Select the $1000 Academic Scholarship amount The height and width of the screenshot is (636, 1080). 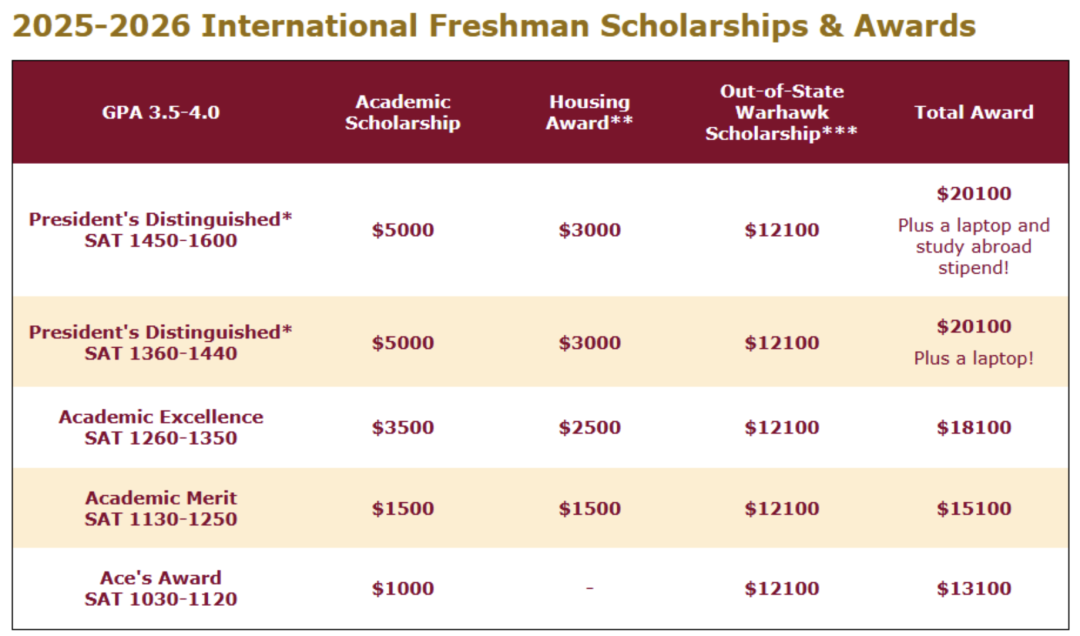point(403,589)
